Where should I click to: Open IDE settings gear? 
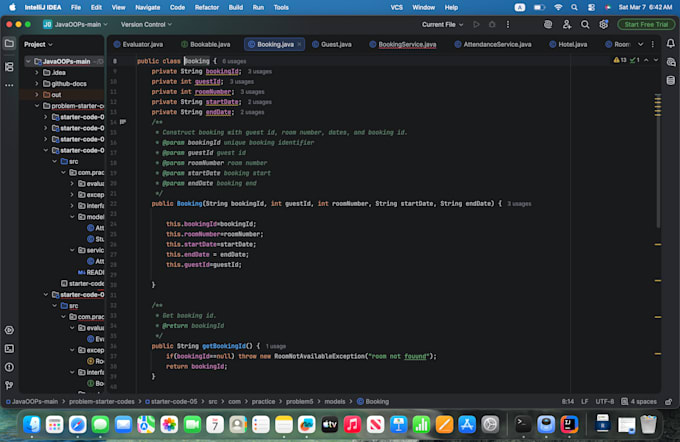pyautogui.click(x=603, y=25)
